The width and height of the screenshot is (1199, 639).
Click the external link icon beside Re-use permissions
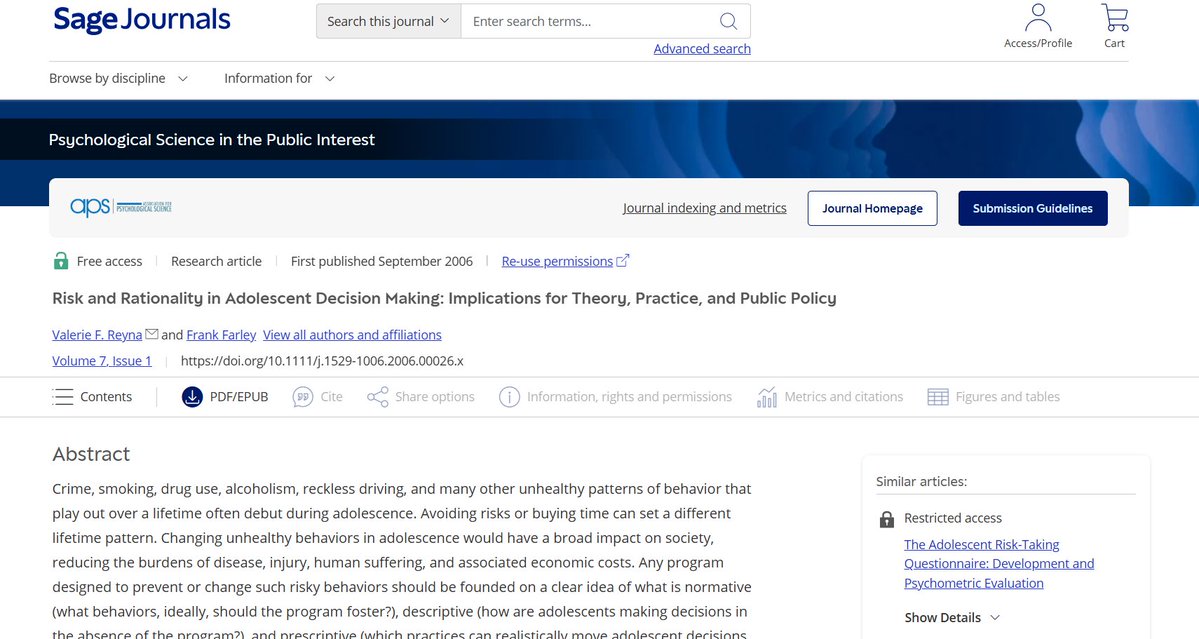[622, 261]
